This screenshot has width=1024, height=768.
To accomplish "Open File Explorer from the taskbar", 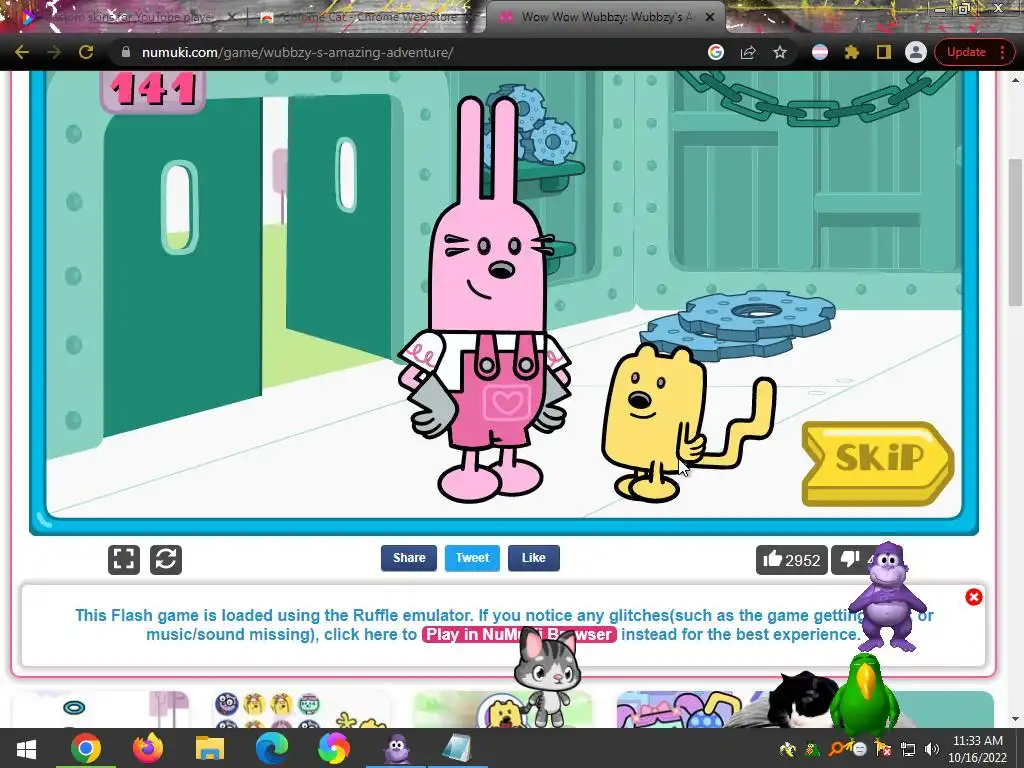I will 210,748.
